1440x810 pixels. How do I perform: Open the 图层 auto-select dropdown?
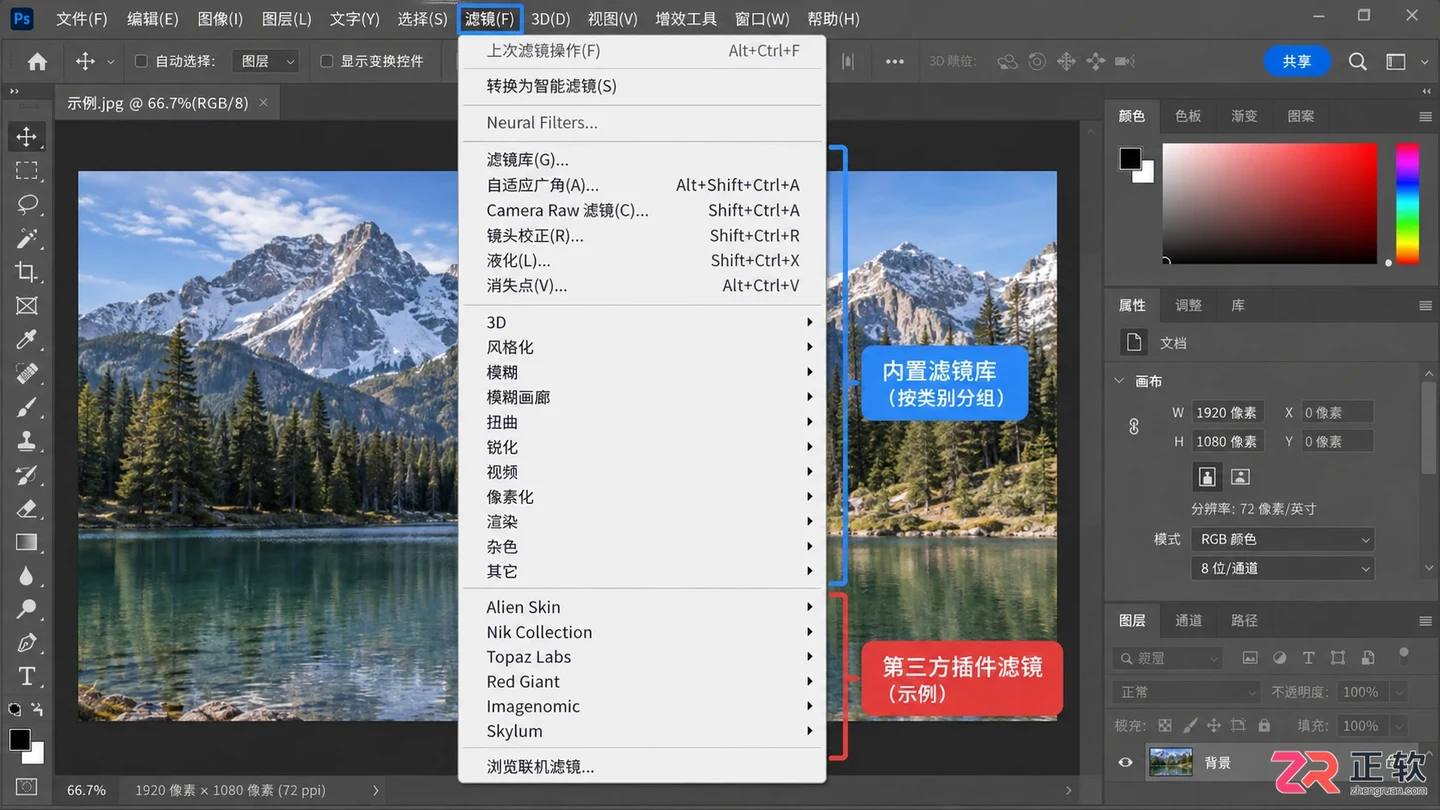coord(265,62)
